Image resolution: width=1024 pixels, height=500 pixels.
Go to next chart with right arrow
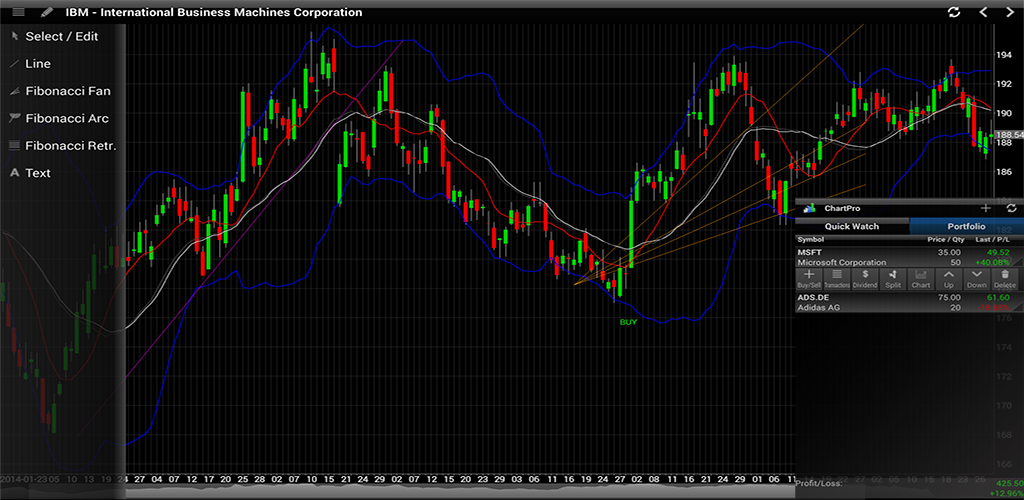coord(1010,12)
